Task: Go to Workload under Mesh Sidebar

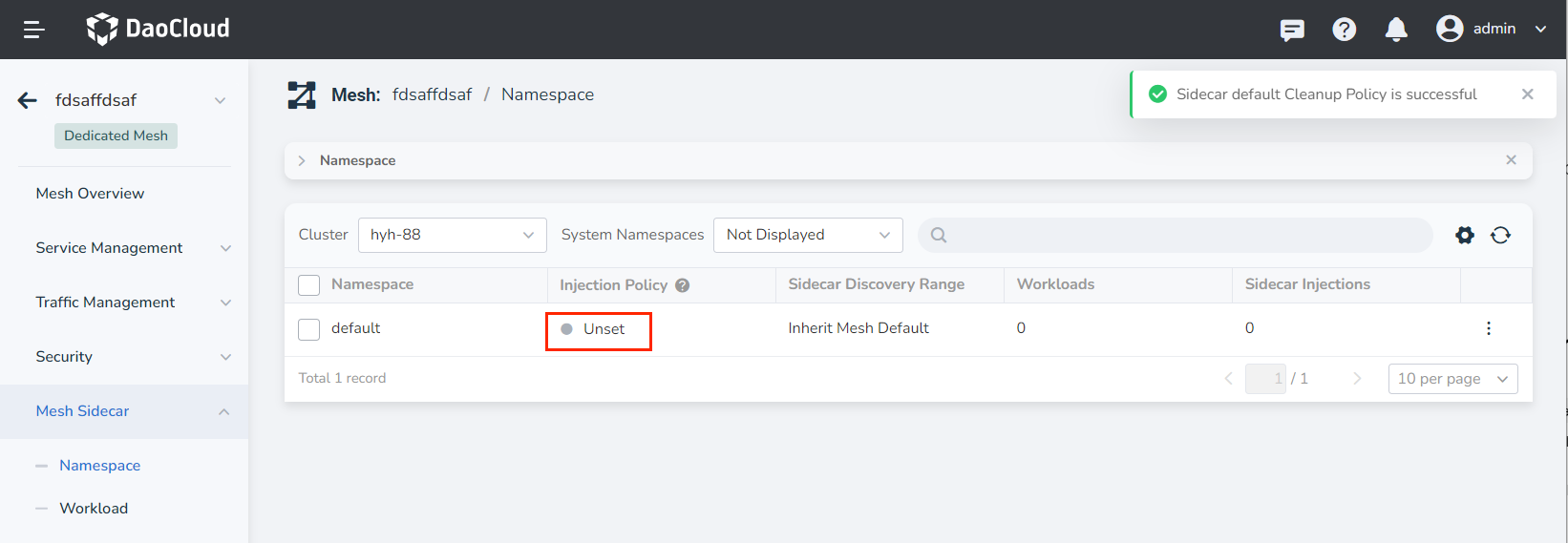Action: pos(94,509)
